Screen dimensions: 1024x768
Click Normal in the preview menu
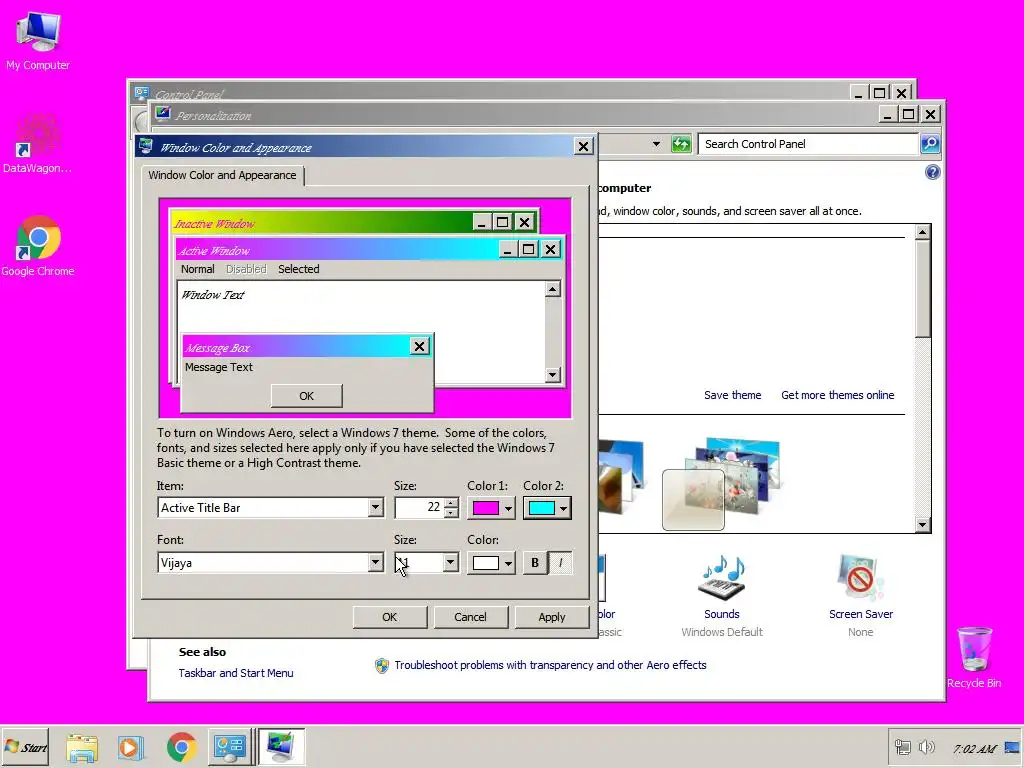click(x=197, y=269)
